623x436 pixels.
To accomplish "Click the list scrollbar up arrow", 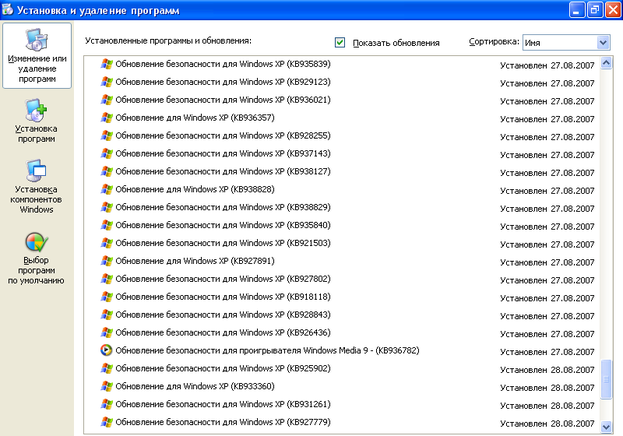I will click(606, 63).
